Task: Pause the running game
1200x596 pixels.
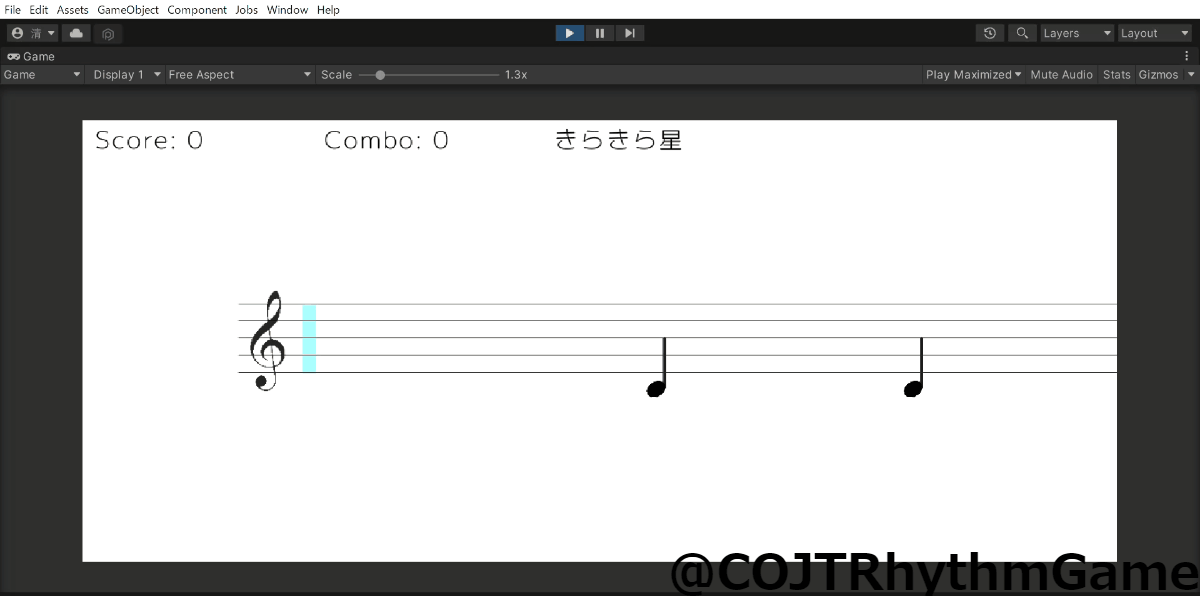Action: click(600, 33)
